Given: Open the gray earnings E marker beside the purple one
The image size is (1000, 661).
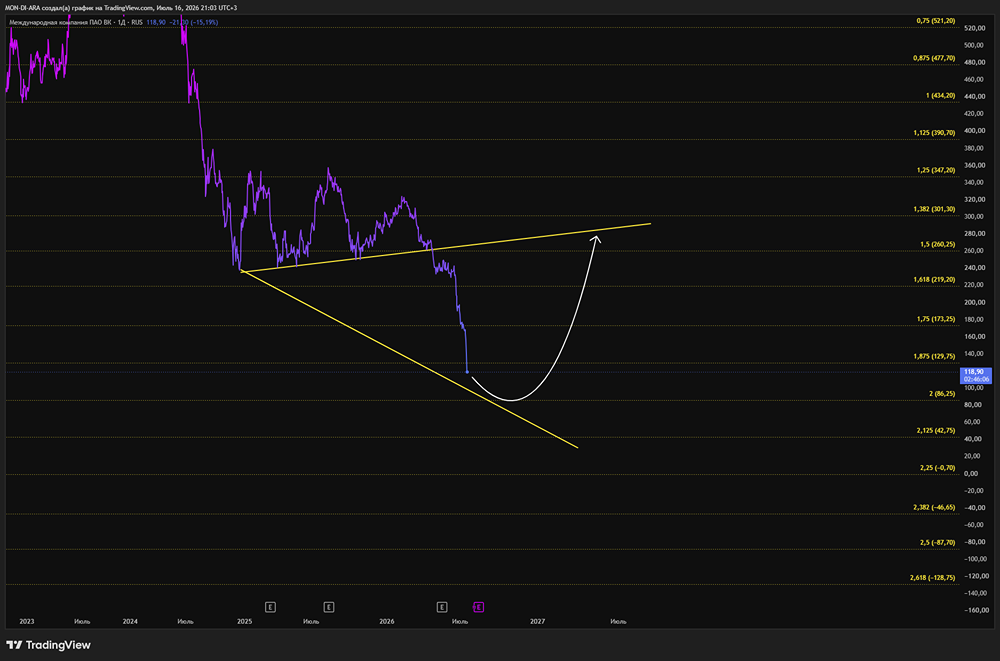Looking at the screenshot, I should (442, 607).
